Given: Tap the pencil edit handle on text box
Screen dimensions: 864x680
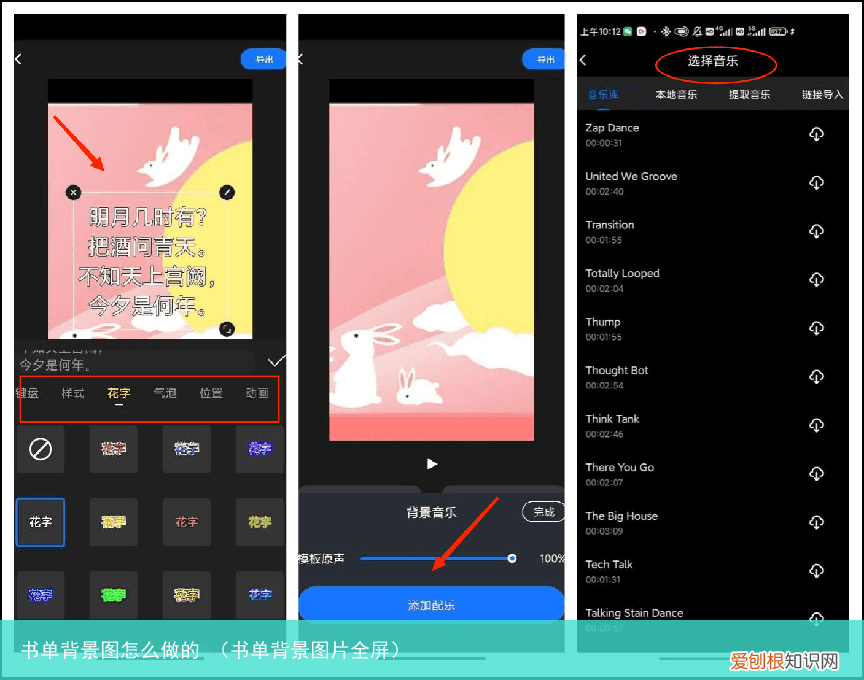Looking at the screenshot, I should (x=227, y=192).
